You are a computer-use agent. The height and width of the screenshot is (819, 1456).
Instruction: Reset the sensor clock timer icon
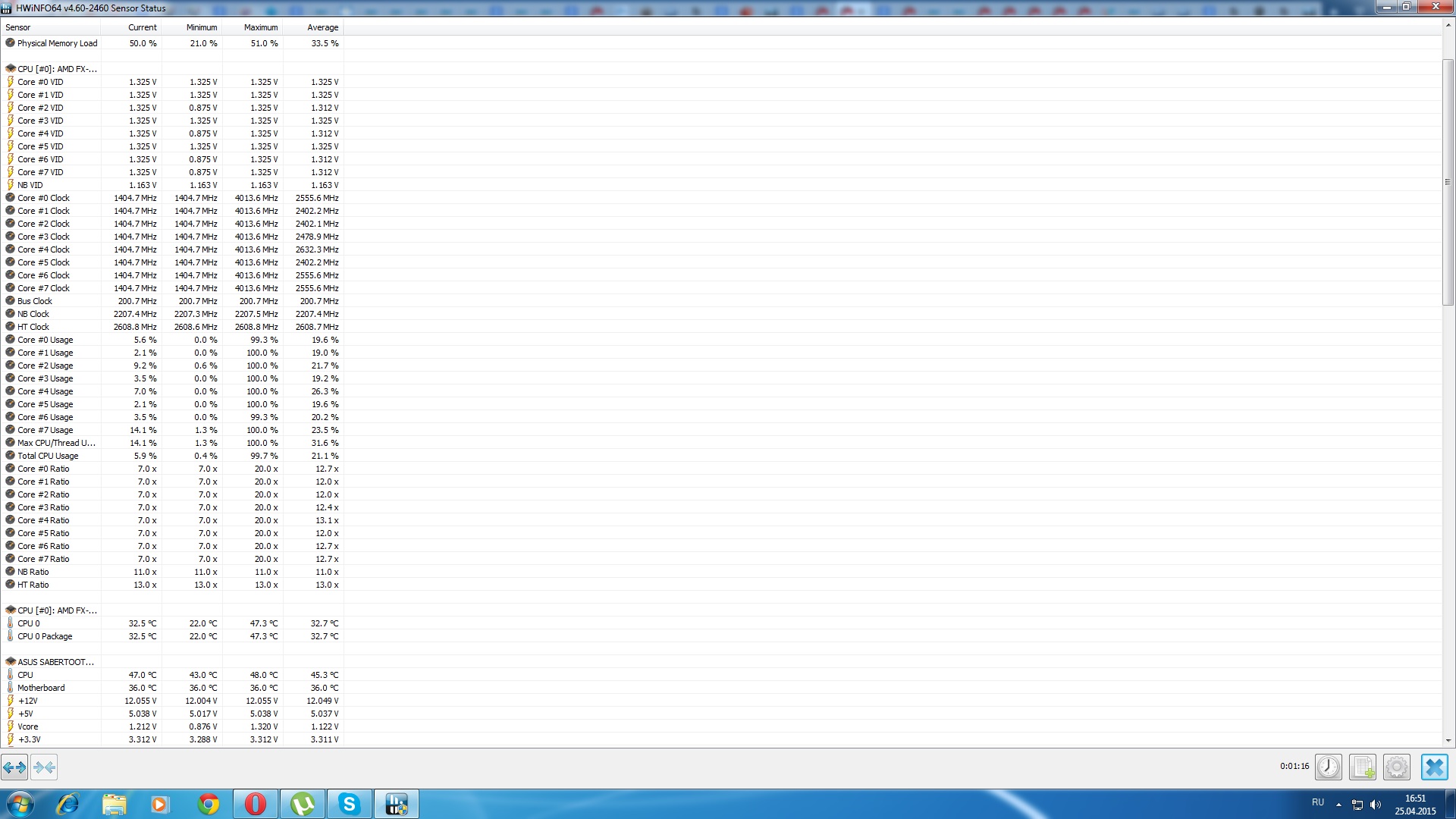[1328, 767]
